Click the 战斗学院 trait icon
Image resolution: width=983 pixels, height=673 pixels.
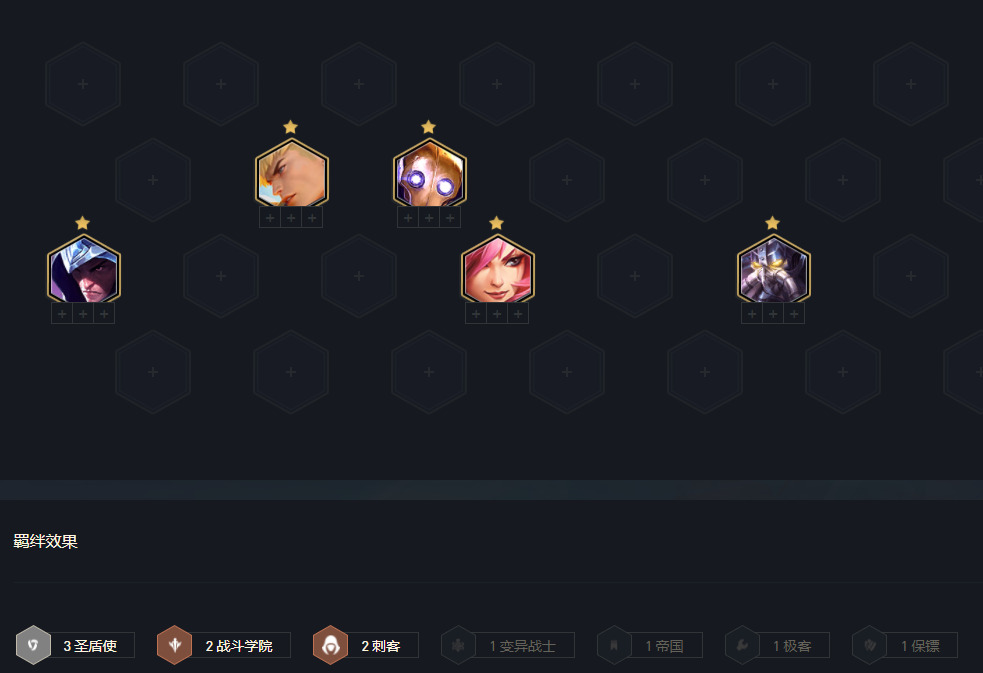pyautogui.click(x=174, y=645)
